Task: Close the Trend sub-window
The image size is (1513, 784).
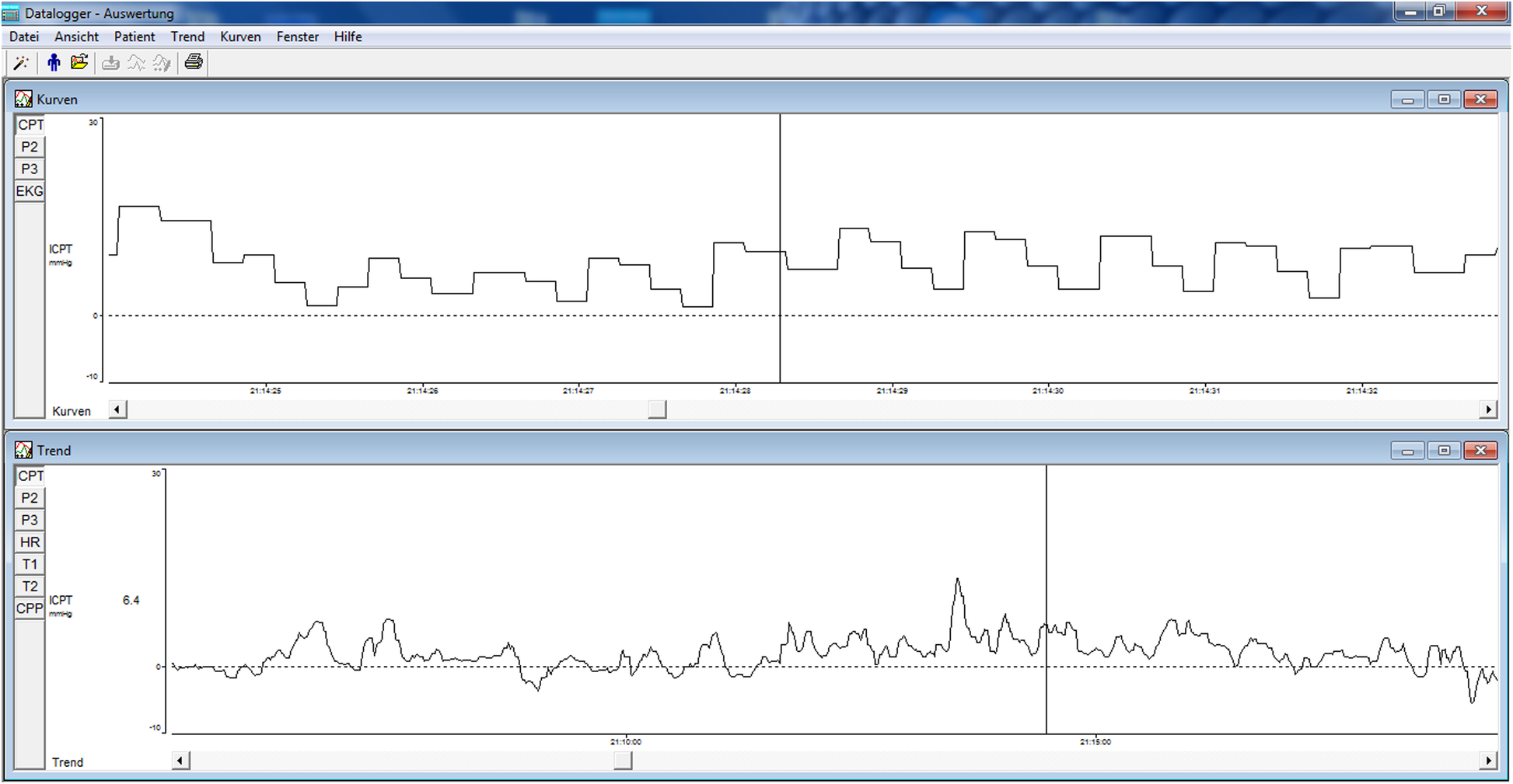Action: (1480, 451)
